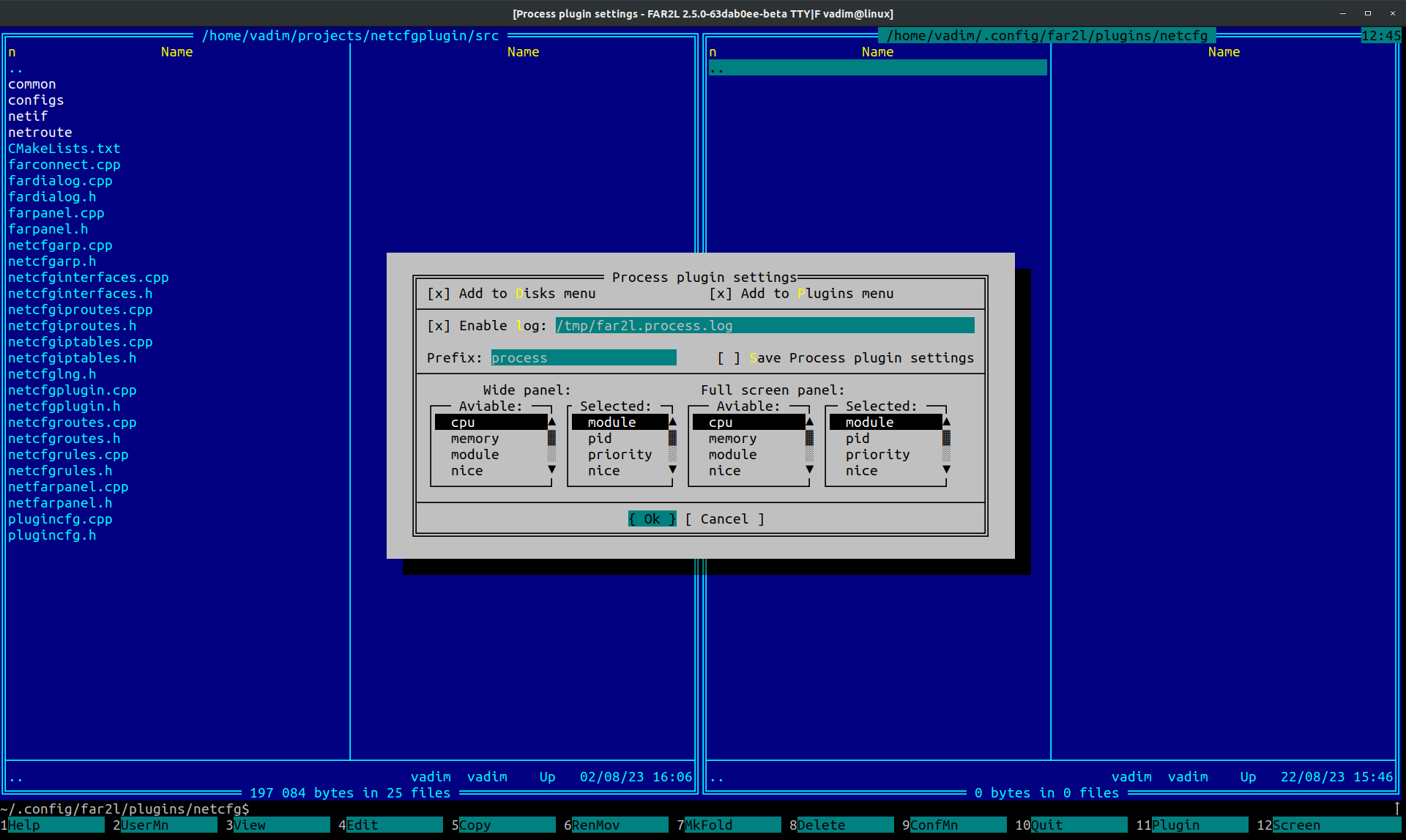Click the 9 ConfMn function key
1406x840 pixels.
pos(954,825)
